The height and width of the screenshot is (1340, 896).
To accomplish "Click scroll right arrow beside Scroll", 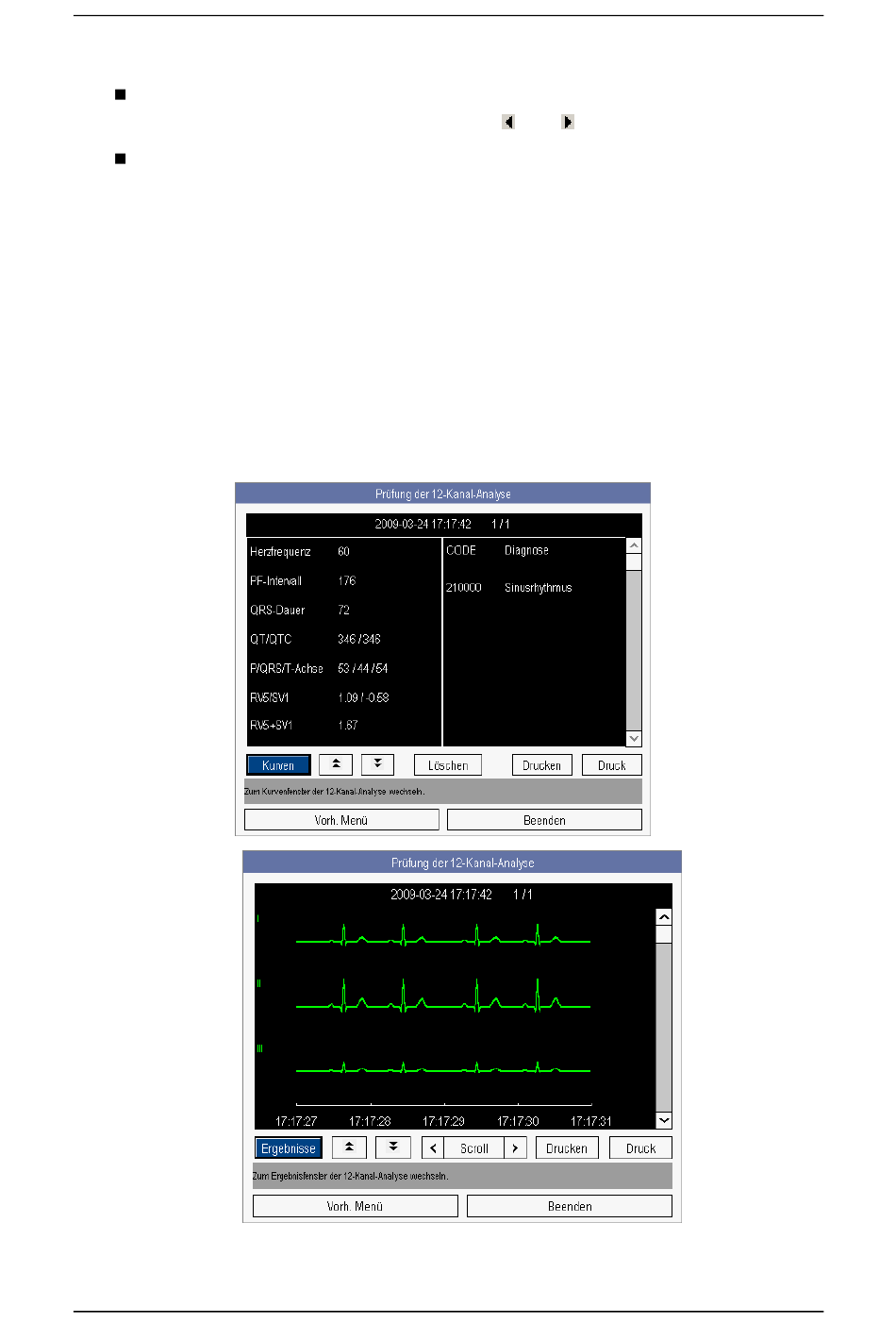I will tap(515, 1148).
